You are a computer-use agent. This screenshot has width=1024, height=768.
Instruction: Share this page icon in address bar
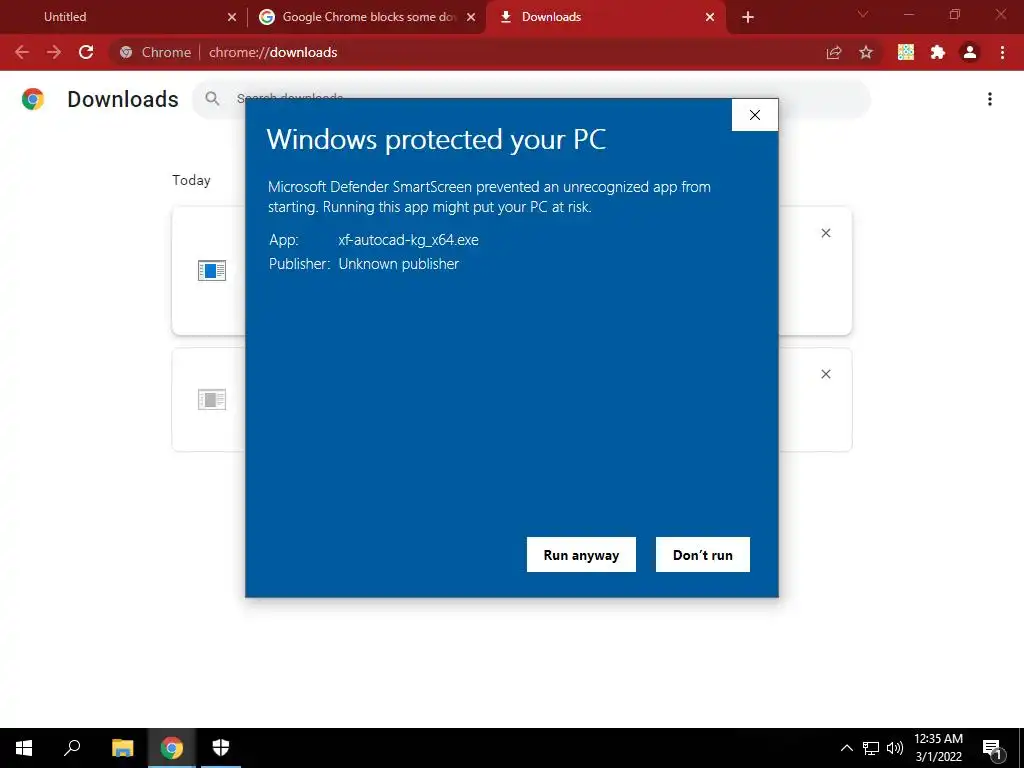834,52
